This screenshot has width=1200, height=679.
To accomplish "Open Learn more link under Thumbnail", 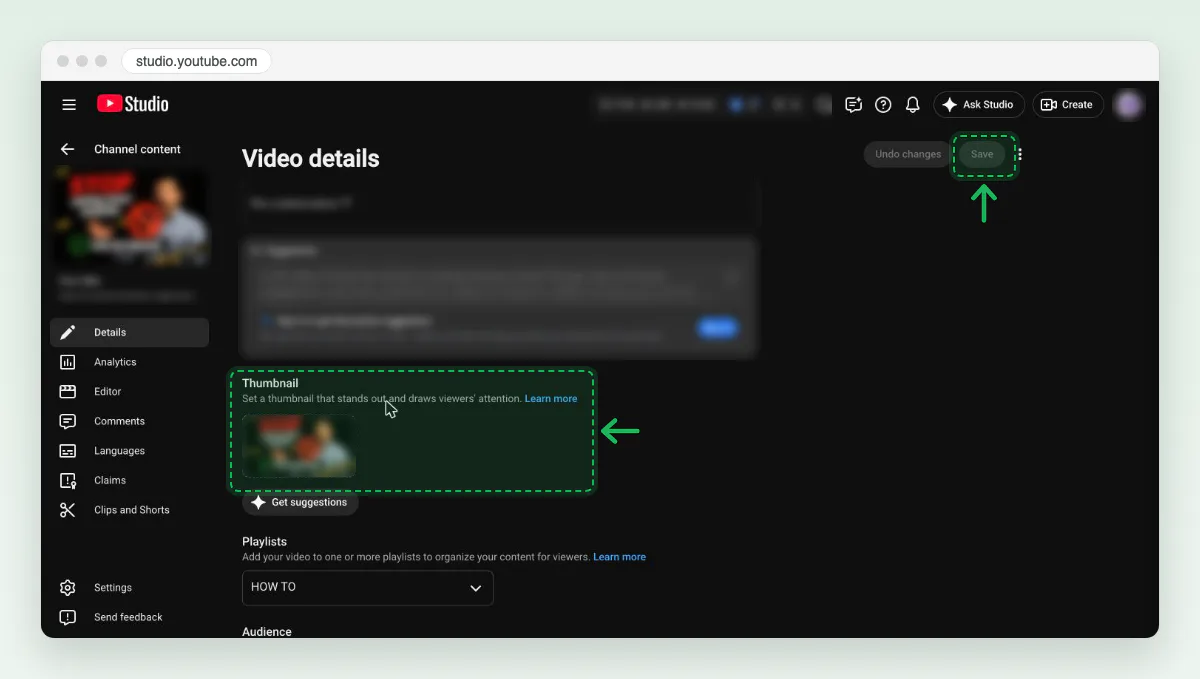I will (x=551, y=399).
